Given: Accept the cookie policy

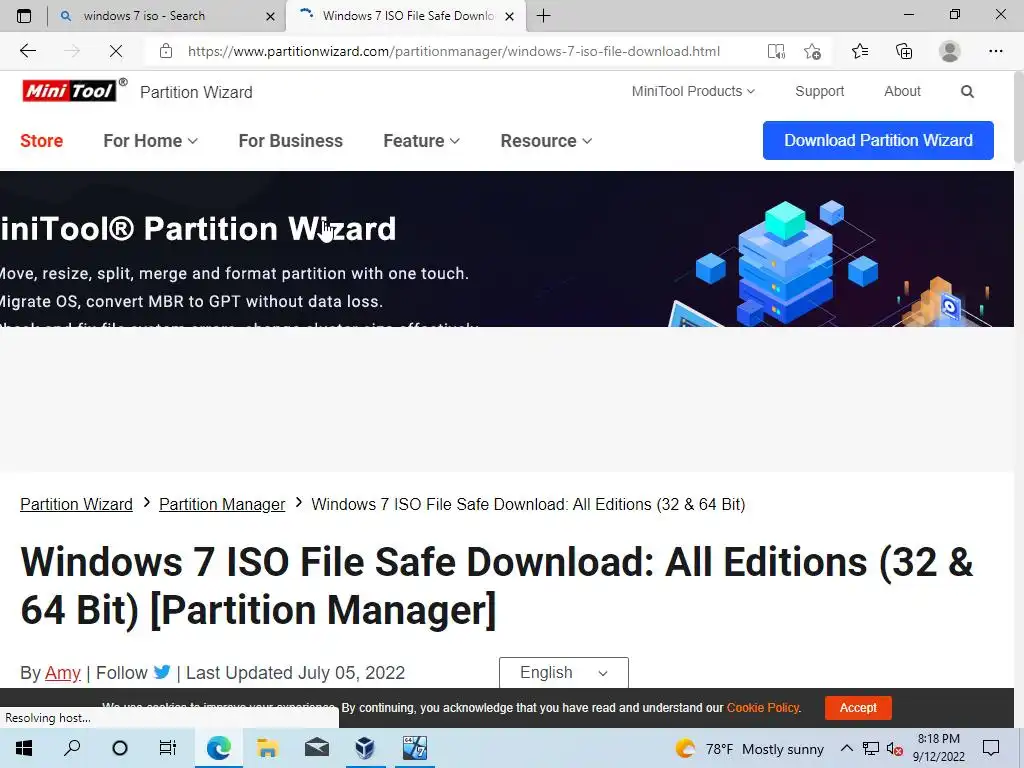Looking at the screenshot, I should pyautogui.click(x=857, y=707).
